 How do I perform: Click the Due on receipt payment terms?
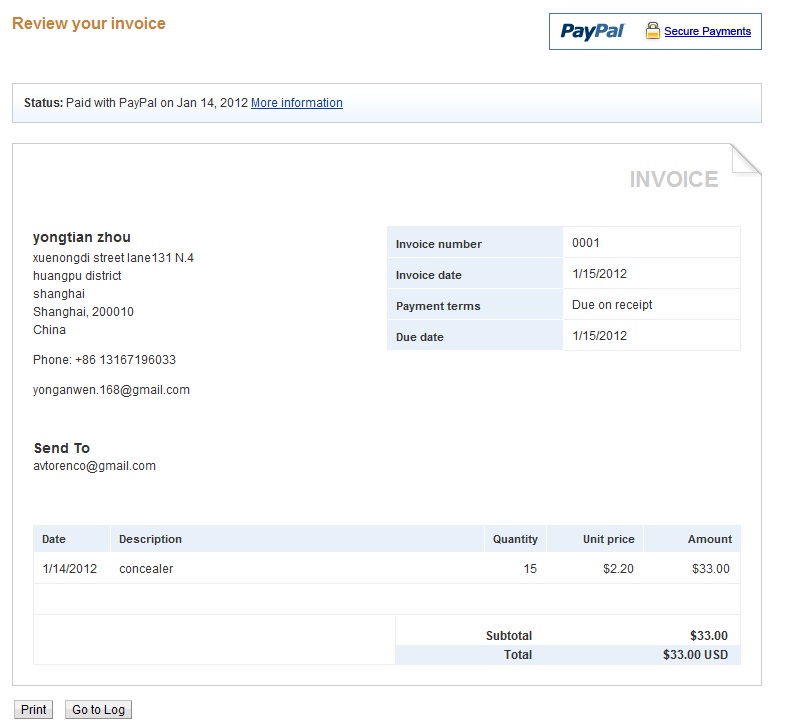(x=612, y=305)
